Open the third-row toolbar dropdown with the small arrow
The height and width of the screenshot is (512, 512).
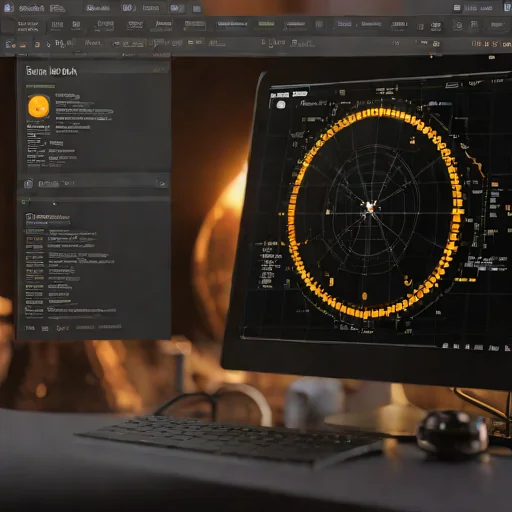pyautogui.click(x=128, y=44)
